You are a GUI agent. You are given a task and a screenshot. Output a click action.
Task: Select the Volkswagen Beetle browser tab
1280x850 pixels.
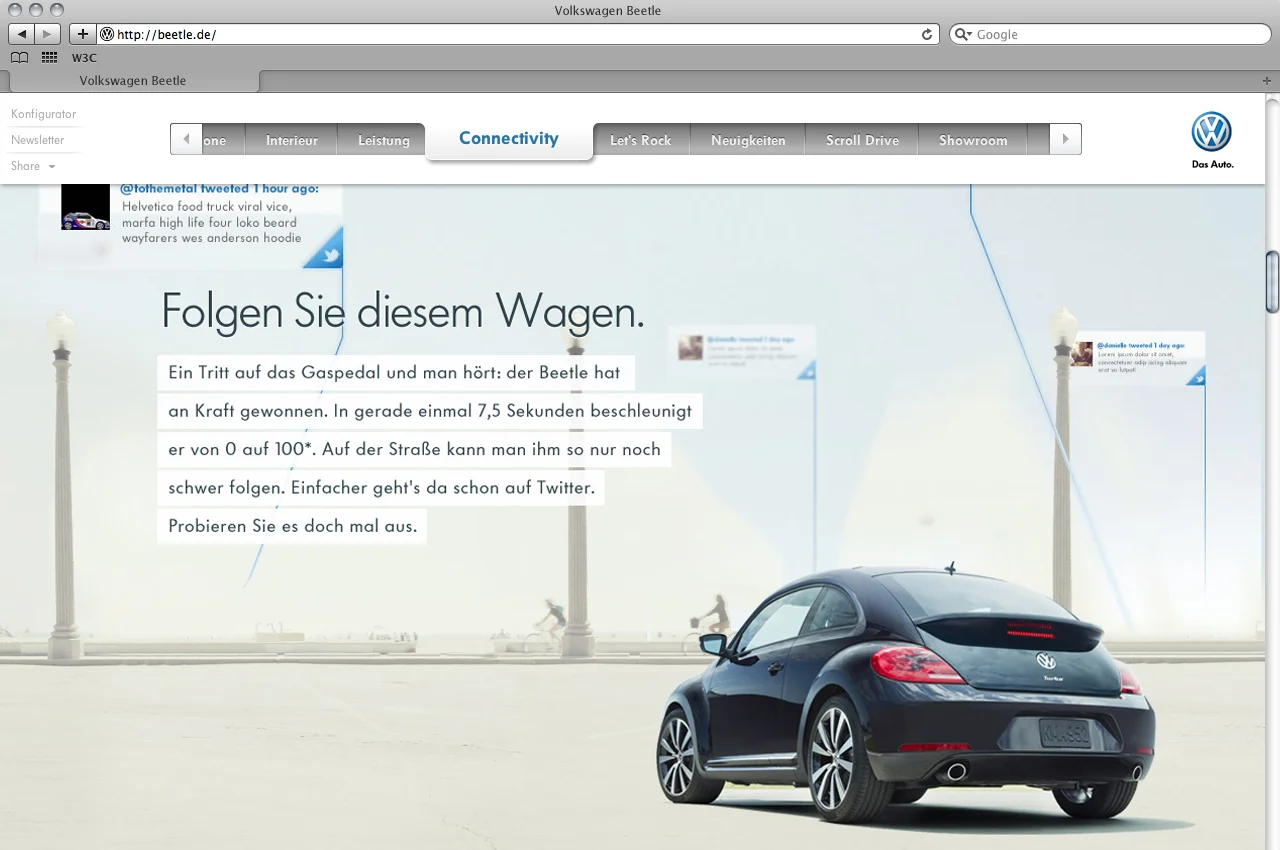coord(132,81)
